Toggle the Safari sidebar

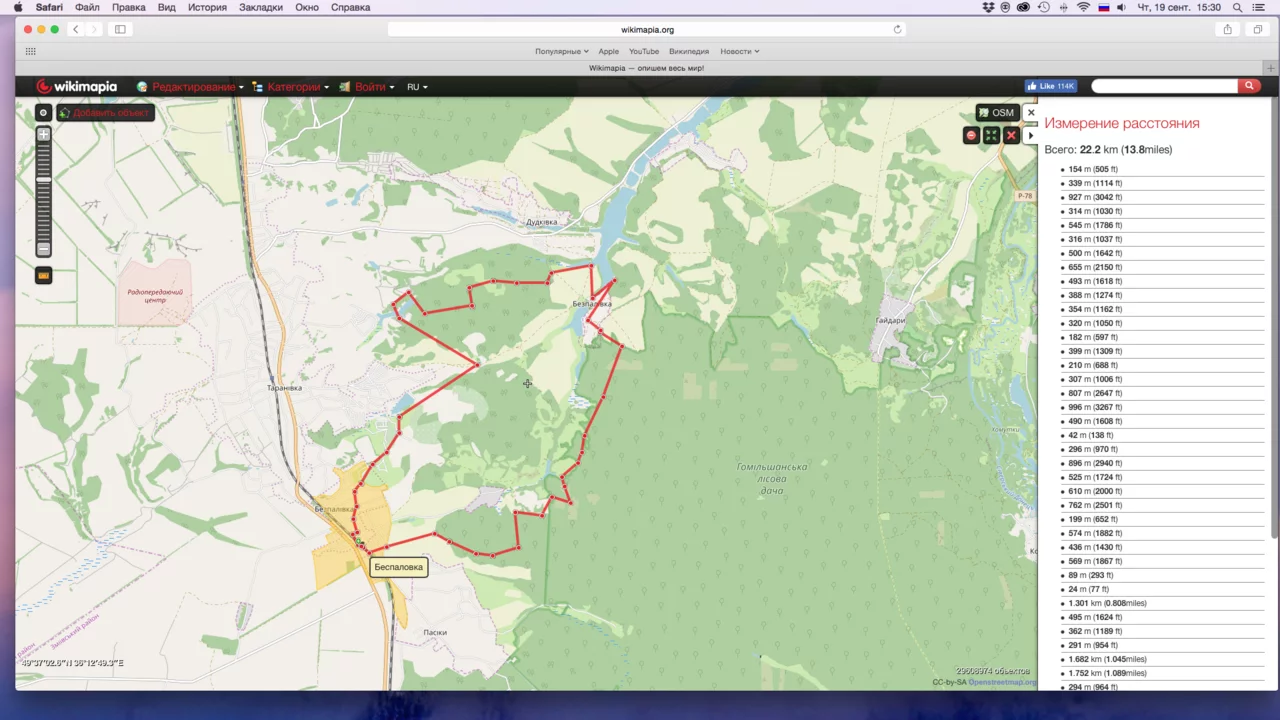coord(120,29)
